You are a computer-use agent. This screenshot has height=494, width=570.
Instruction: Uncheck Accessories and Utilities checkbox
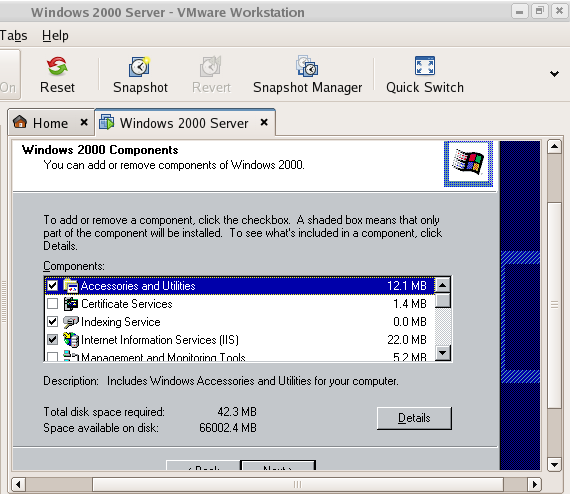[x=53, y=286]
